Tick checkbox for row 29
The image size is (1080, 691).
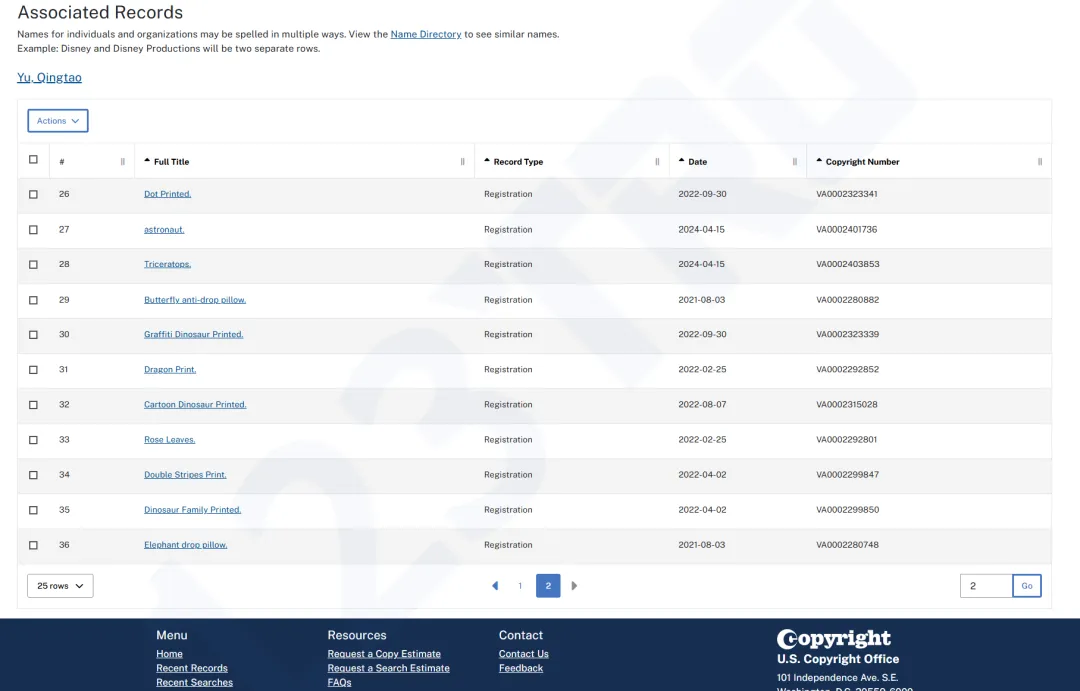pos(33,300)
